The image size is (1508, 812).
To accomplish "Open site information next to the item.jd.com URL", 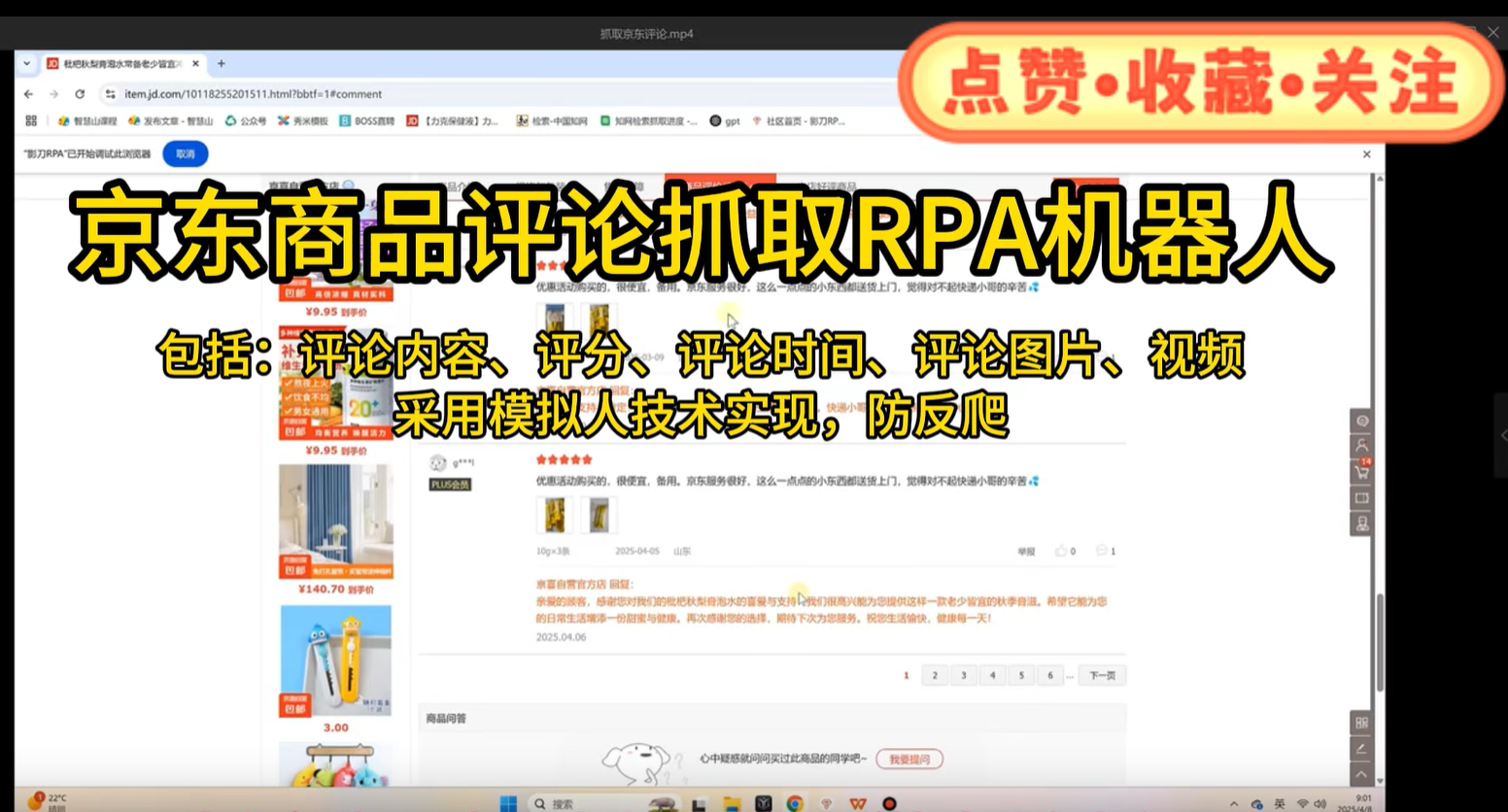I will 111,94.
